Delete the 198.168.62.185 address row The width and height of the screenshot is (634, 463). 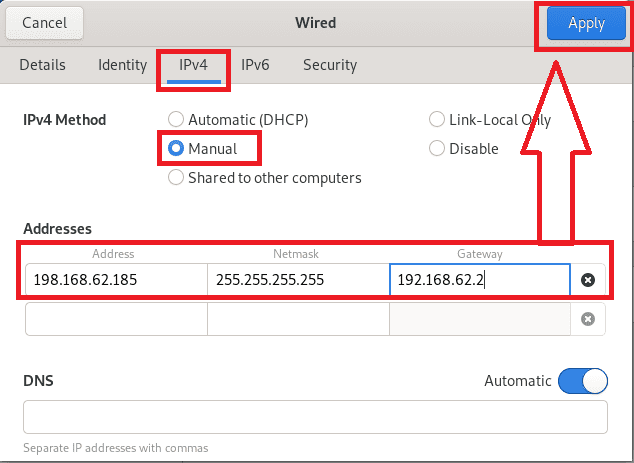pyautogui.click(x=588, y=280)
